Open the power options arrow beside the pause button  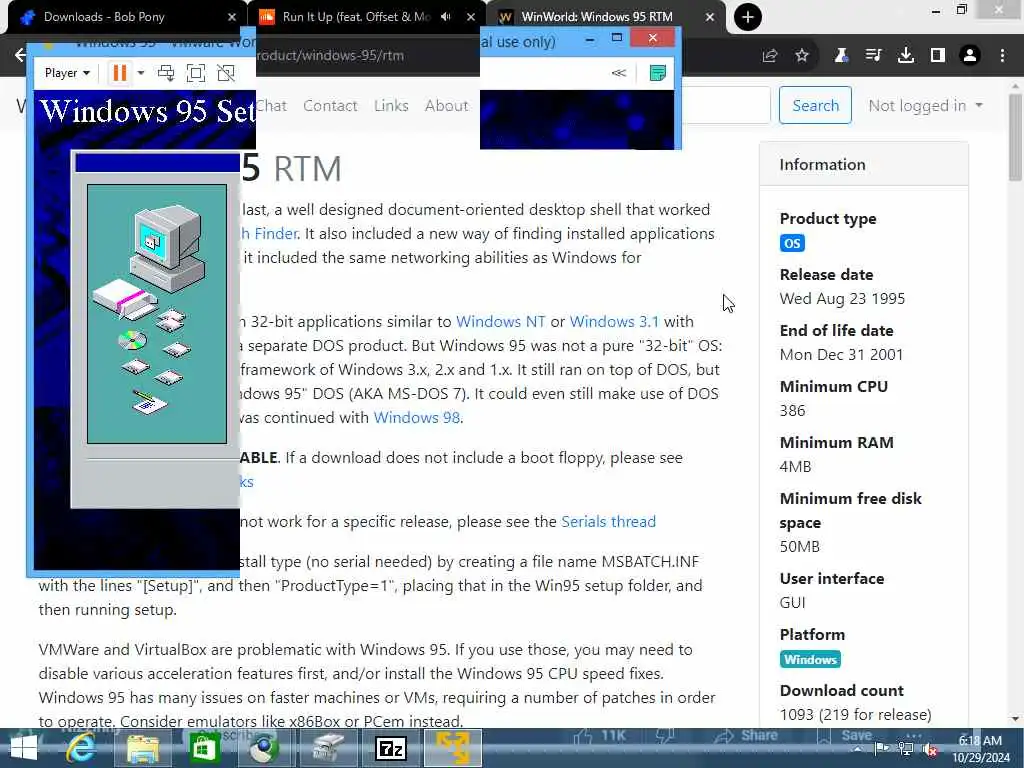[x=140, y=73]
